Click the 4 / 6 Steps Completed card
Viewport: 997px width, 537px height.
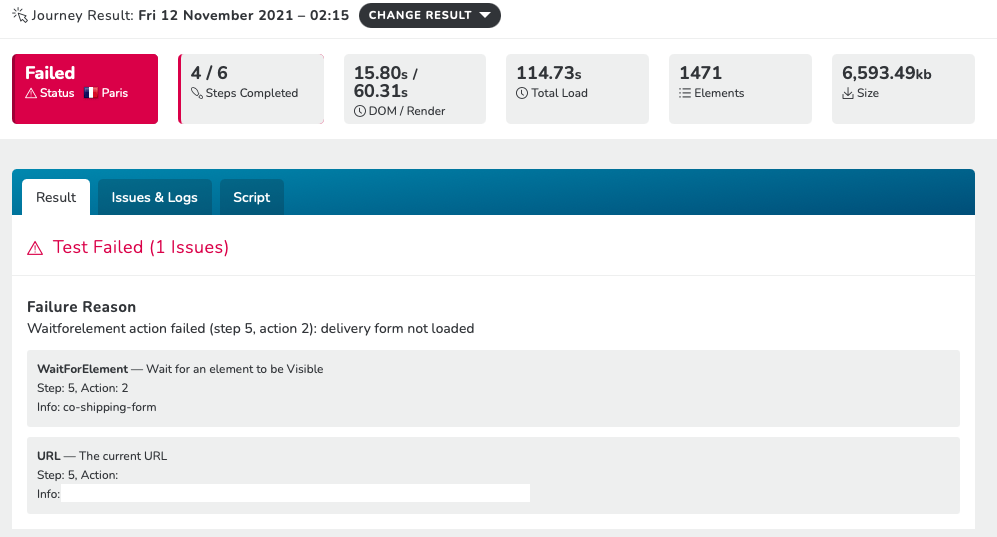coord(251,89)
